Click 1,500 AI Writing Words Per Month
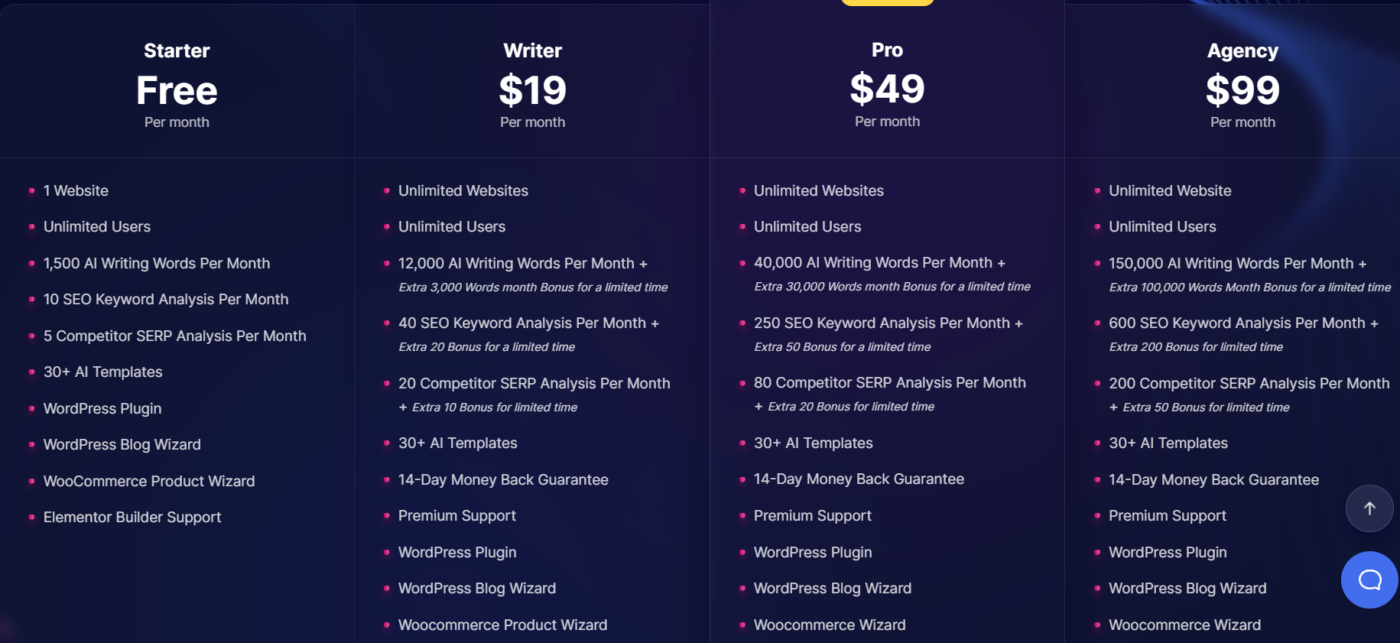 pyautogui.click(x=157, y=263)
